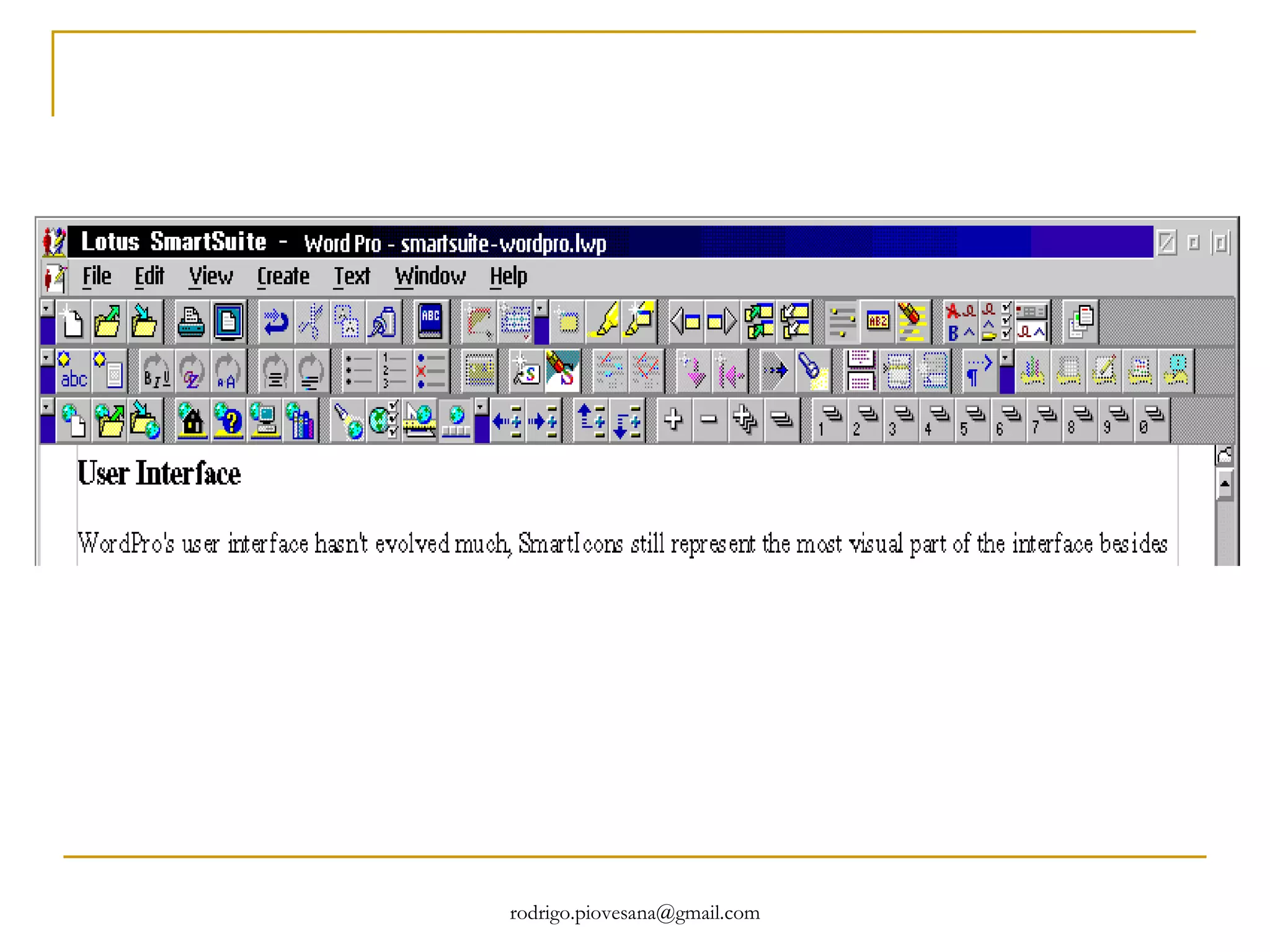Click the Cut scissors SmartIcon
This screenshot has width=1270, height=952.
(x=311, y=322)
